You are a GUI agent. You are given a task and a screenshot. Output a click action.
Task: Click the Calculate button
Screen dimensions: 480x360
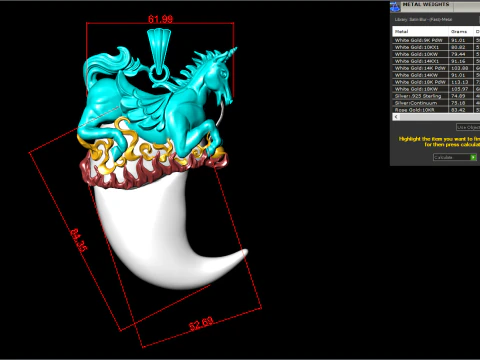coord(455,157)
